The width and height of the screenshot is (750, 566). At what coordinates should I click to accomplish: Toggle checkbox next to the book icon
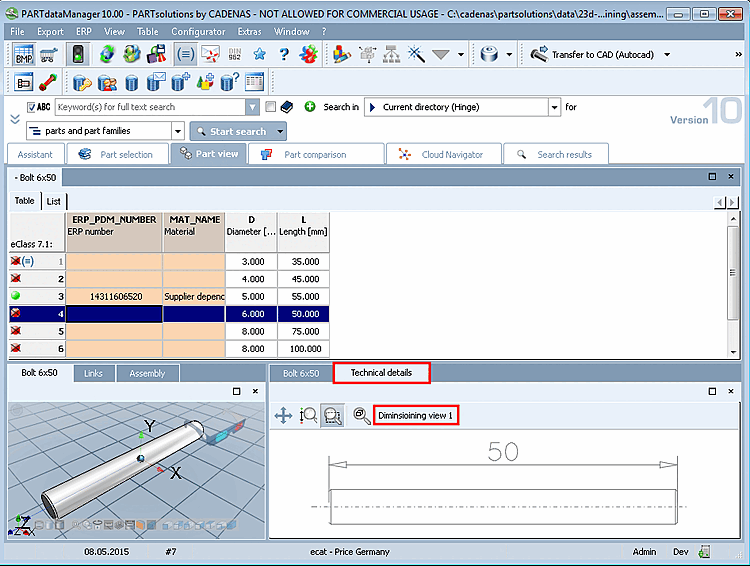coord(270,107)
